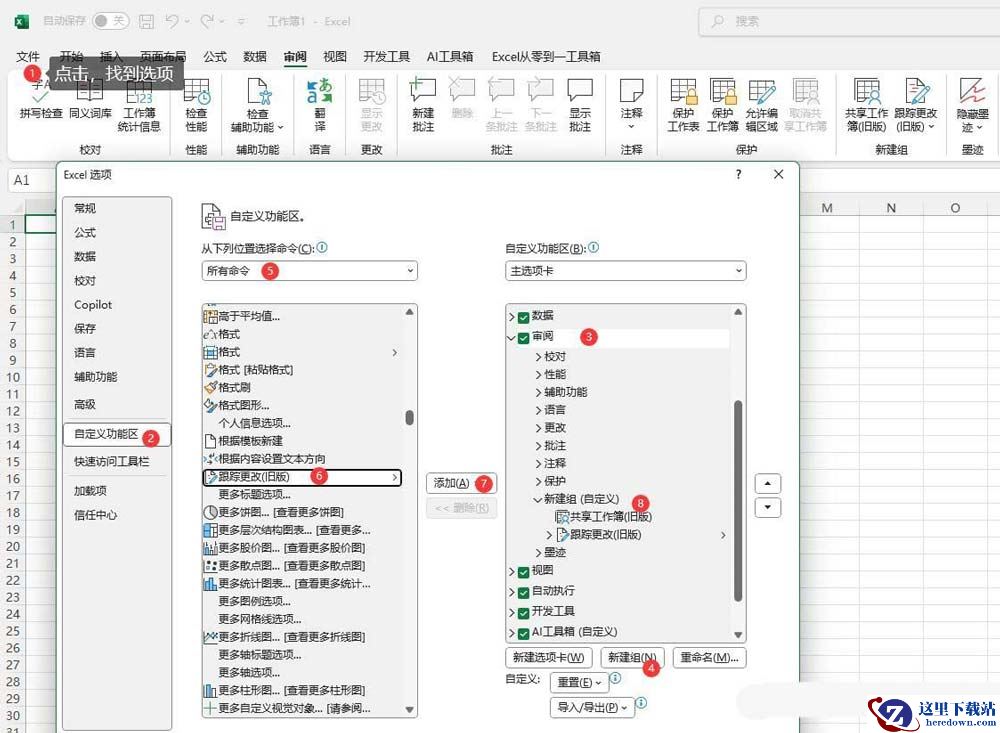The width and height of the screenshot is (1000, 733).
Task: Click 跟踪更改(旧版) ribbon button
Action: pos(916,104)
